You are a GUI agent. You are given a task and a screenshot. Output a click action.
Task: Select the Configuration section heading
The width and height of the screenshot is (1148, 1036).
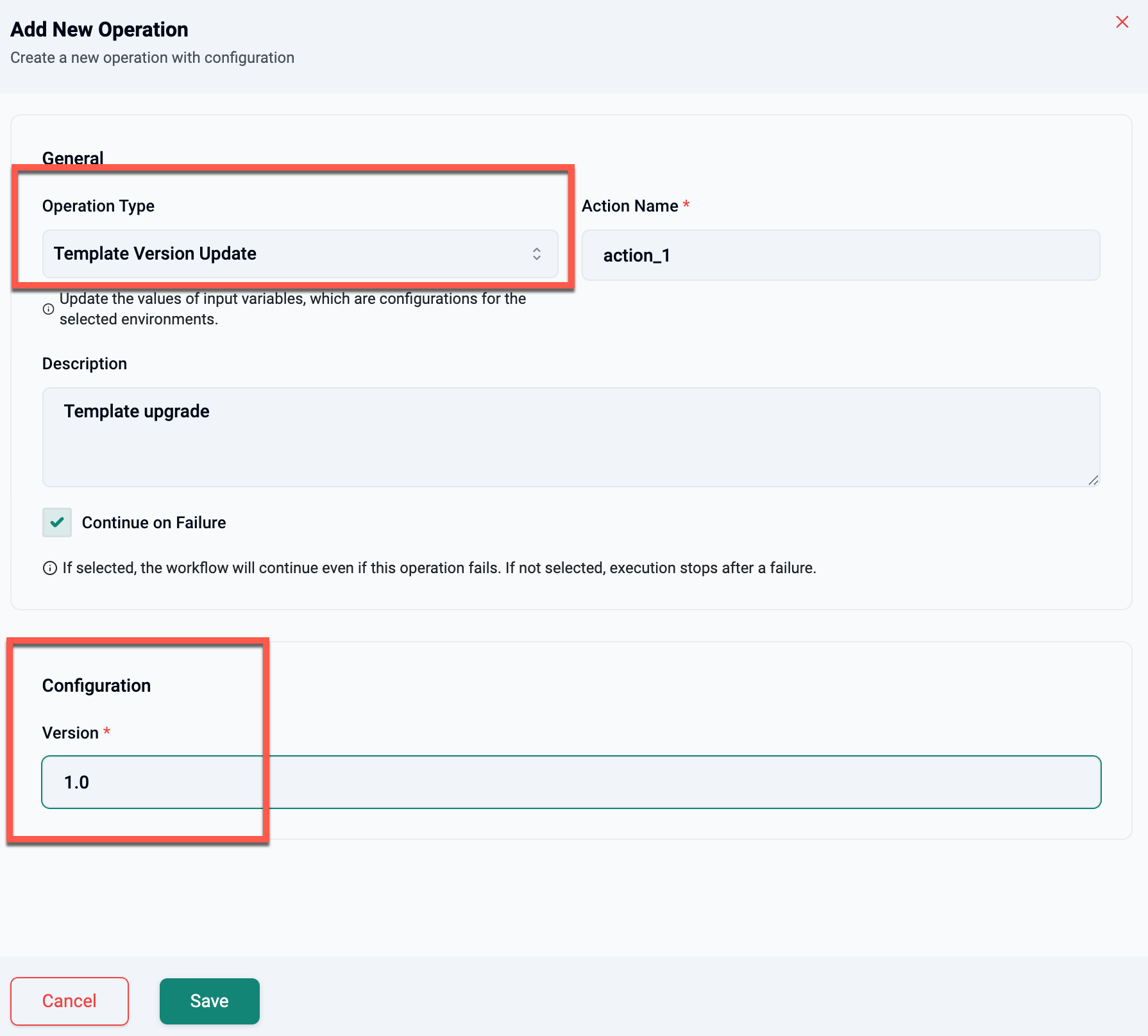click(x=96, y=685)
